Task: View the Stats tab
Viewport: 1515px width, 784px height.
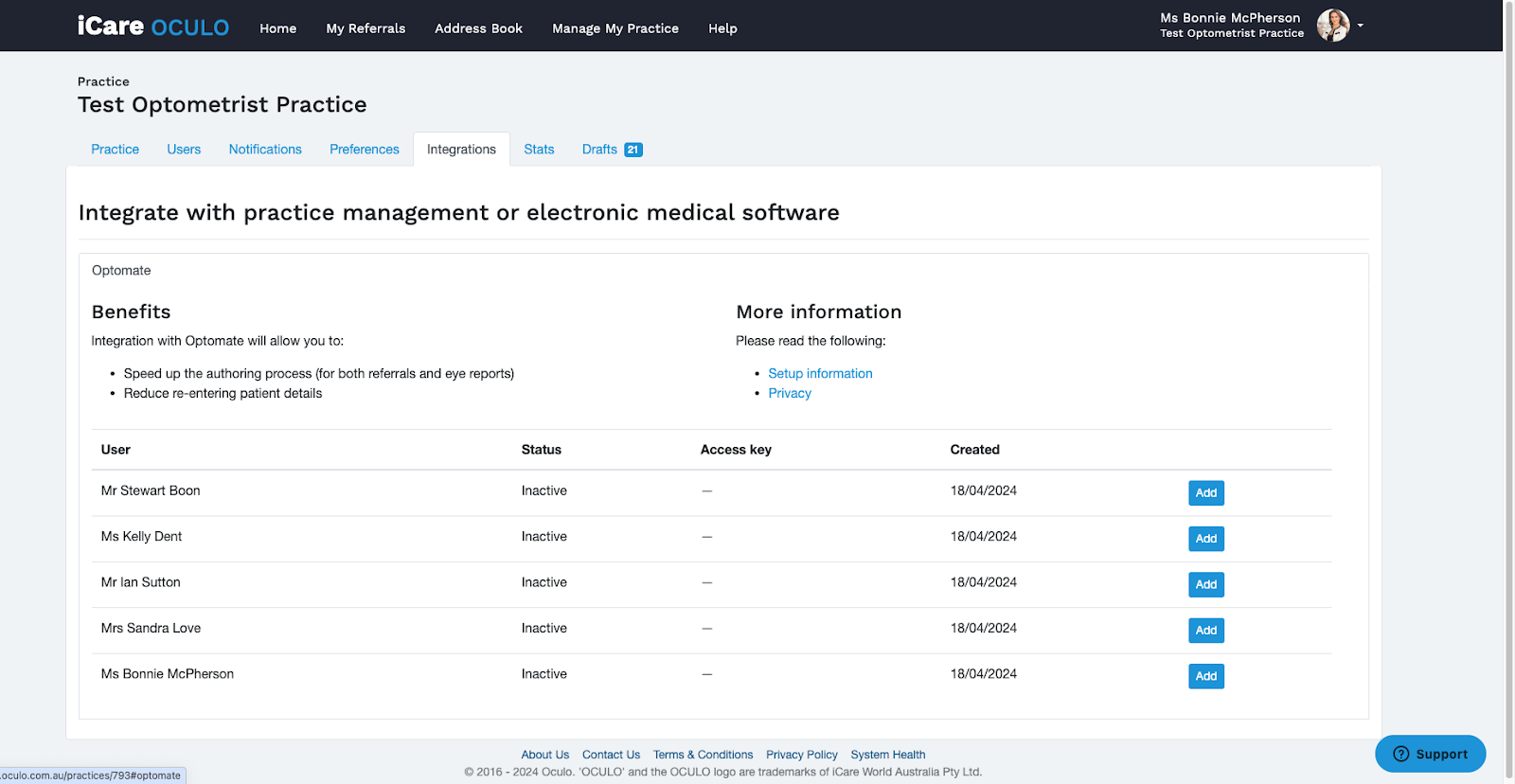Action: (x=539, y=150)
